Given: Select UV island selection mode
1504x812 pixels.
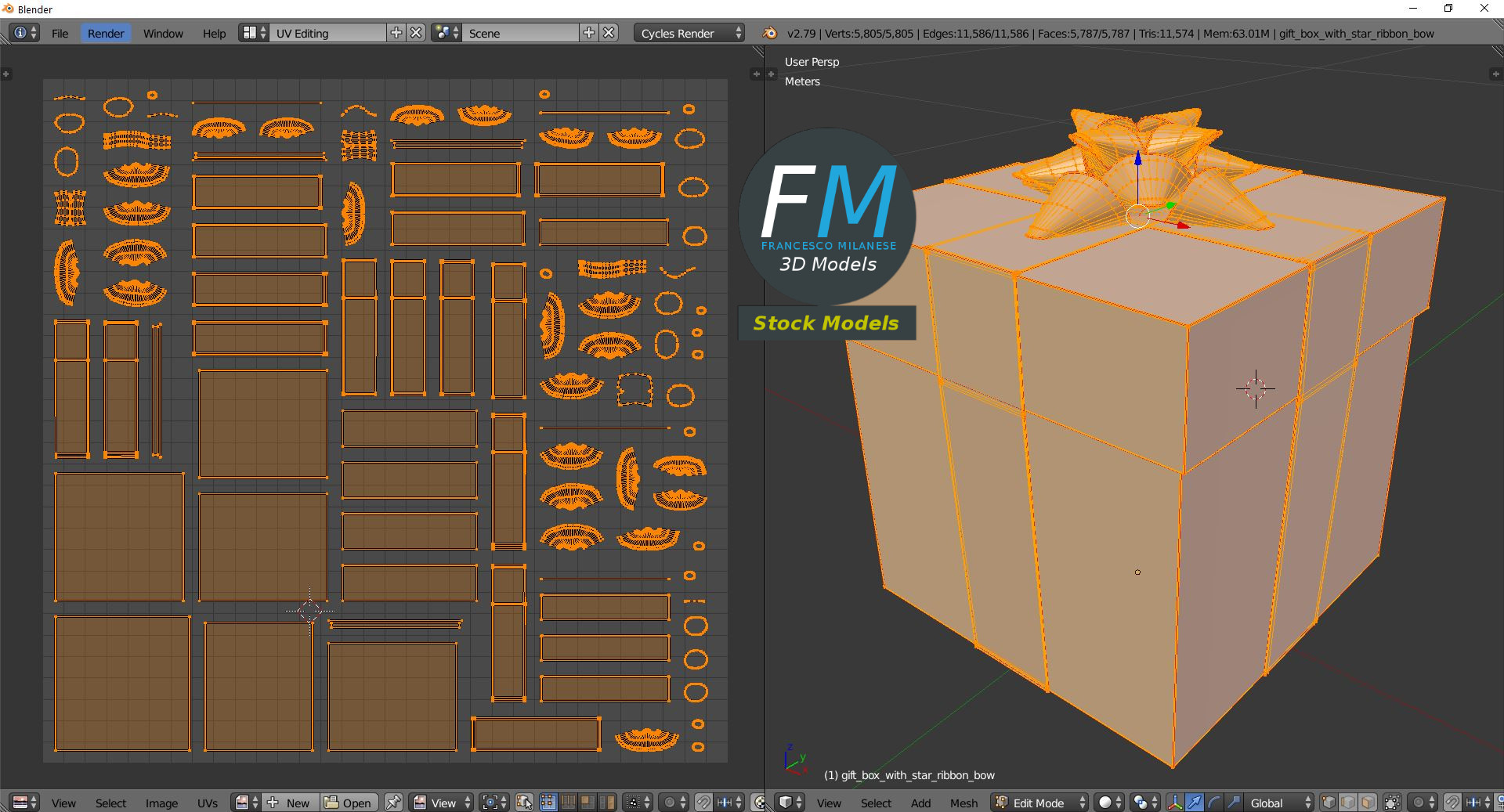Looking at the screenshot, I should [x=607, y=803].
